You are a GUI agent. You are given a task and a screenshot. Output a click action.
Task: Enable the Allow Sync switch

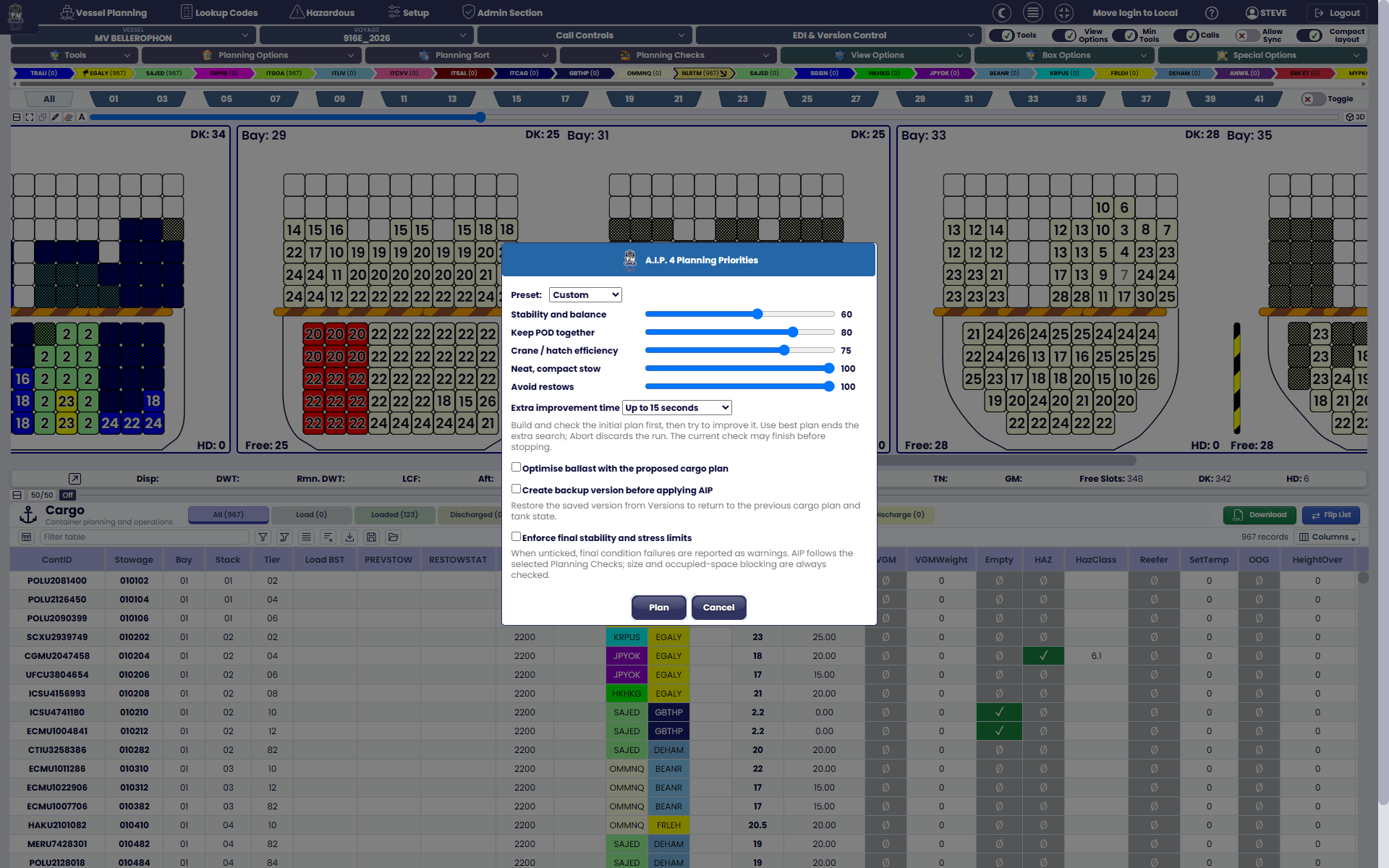[1247, 35]
